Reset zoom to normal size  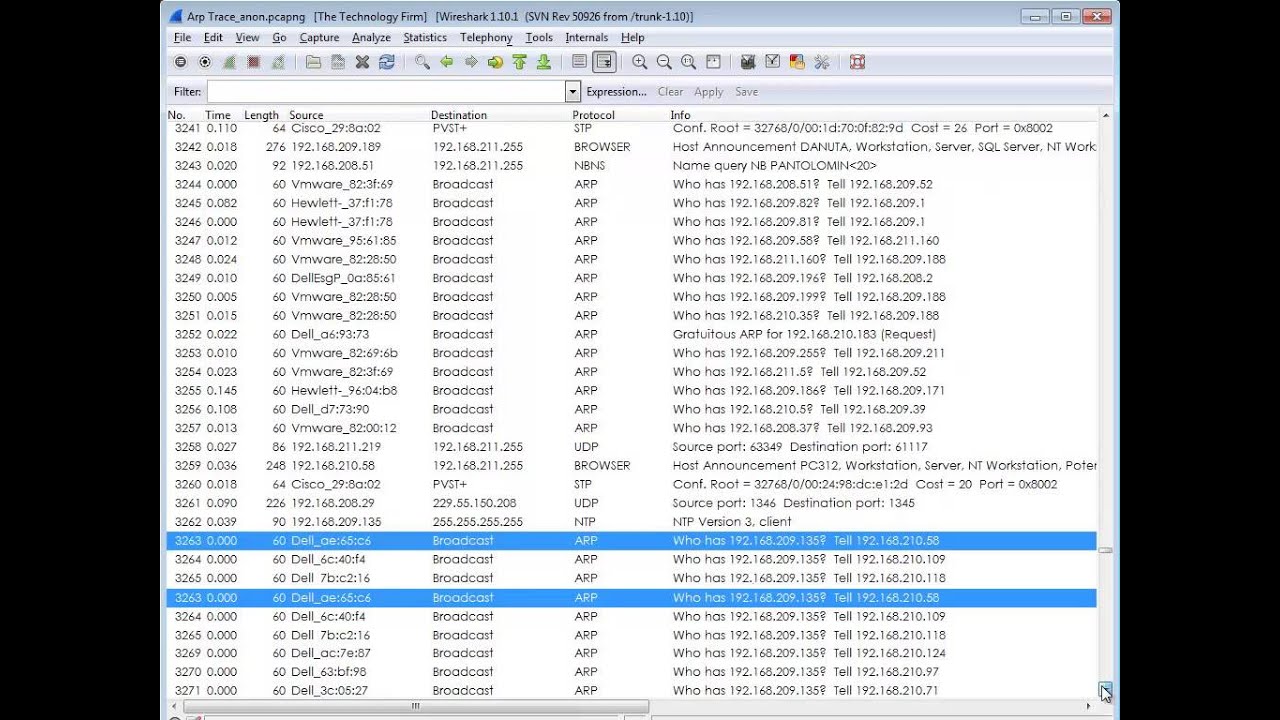688,62
